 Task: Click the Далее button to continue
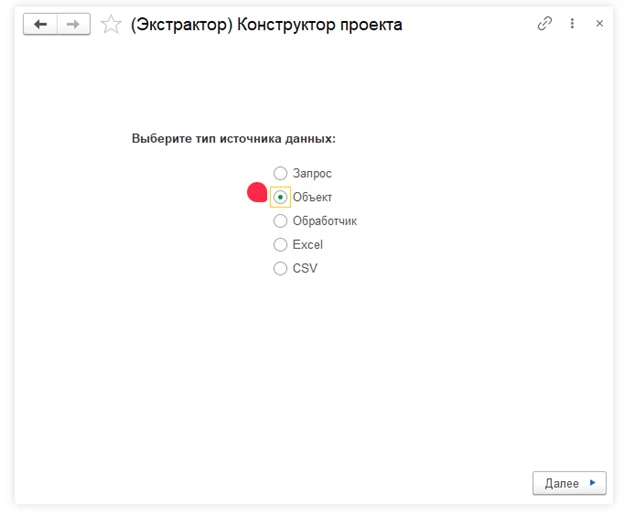[x=569, y=483]
